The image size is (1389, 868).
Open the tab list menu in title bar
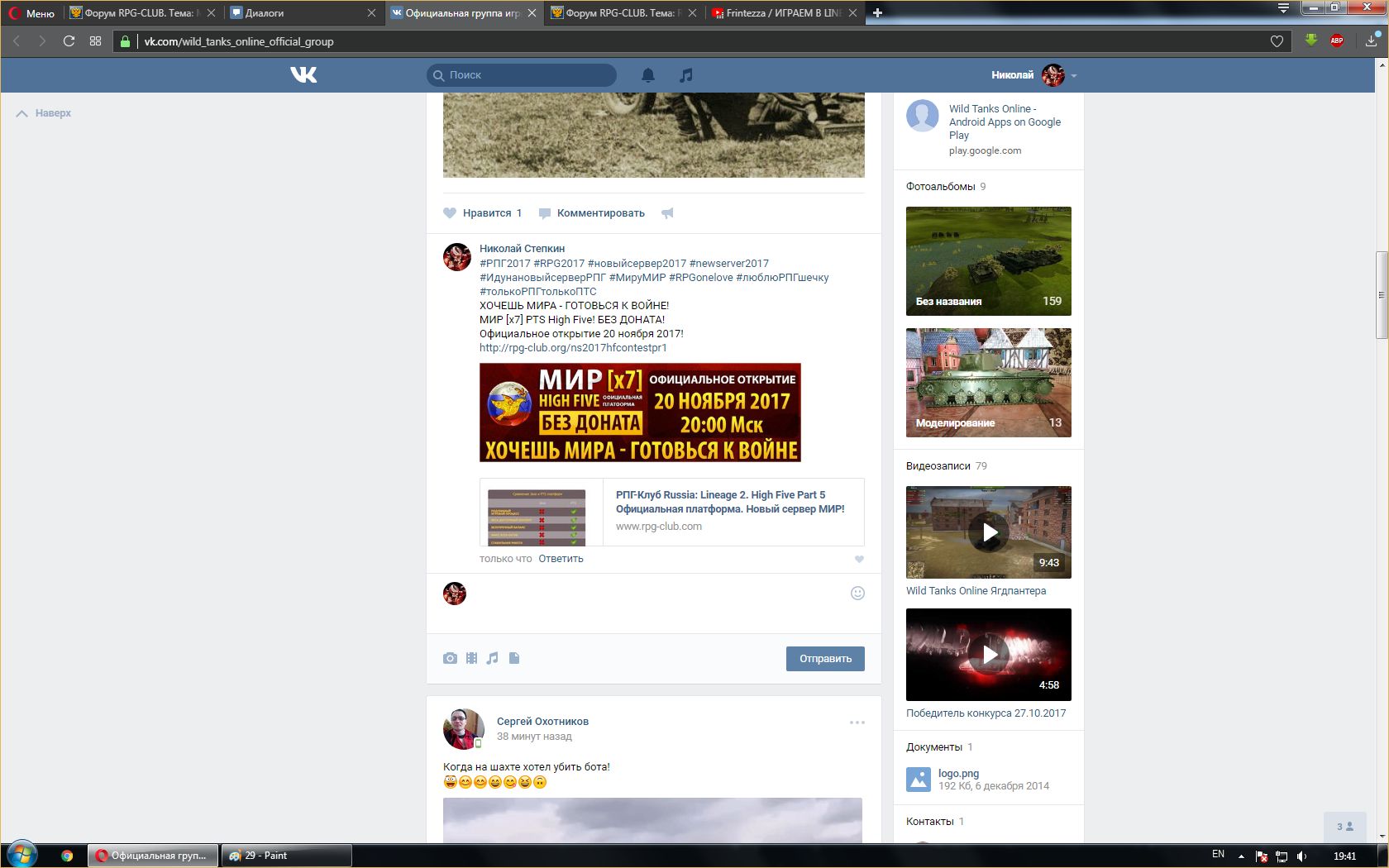tap(1283, 9)
